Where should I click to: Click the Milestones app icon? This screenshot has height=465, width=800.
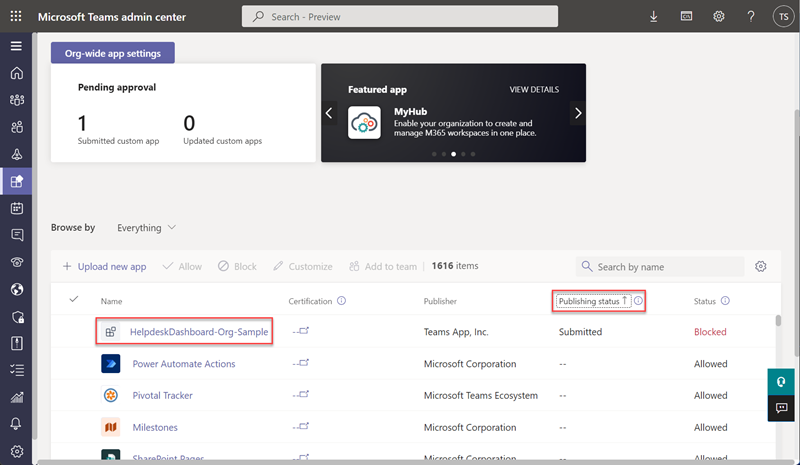coord(111,427)
